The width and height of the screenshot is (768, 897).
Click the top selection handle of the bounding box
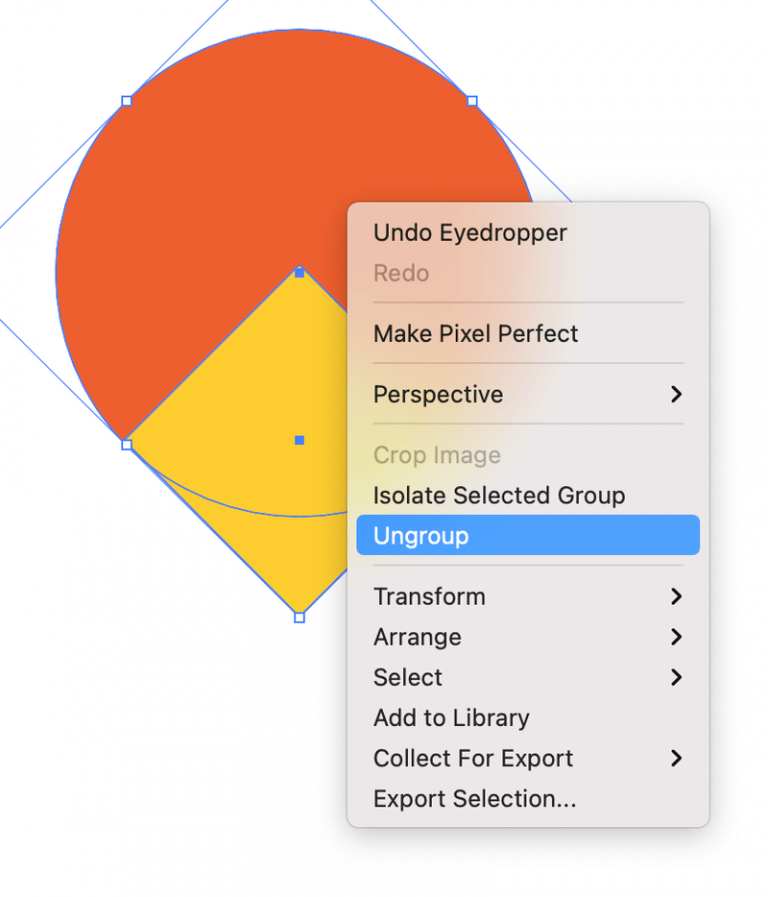point(299,271)
